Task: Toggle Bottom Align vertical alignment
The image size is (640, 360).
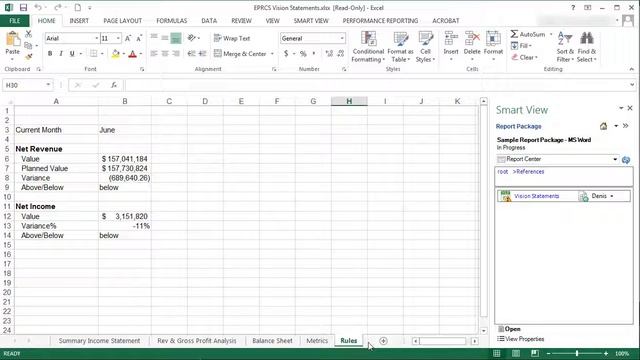Action: click(x=176, y=38)
